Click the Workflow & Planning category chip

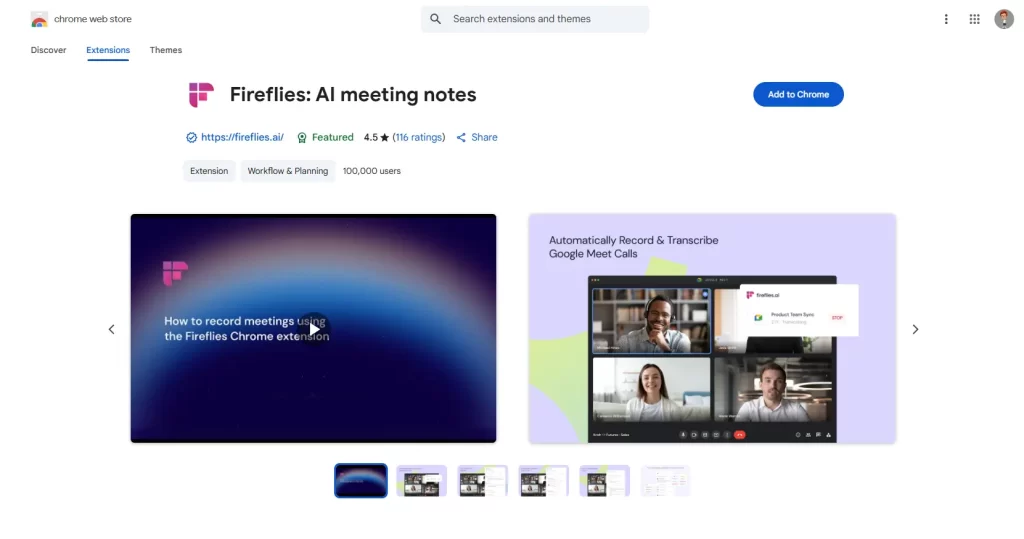click(288, 171)
